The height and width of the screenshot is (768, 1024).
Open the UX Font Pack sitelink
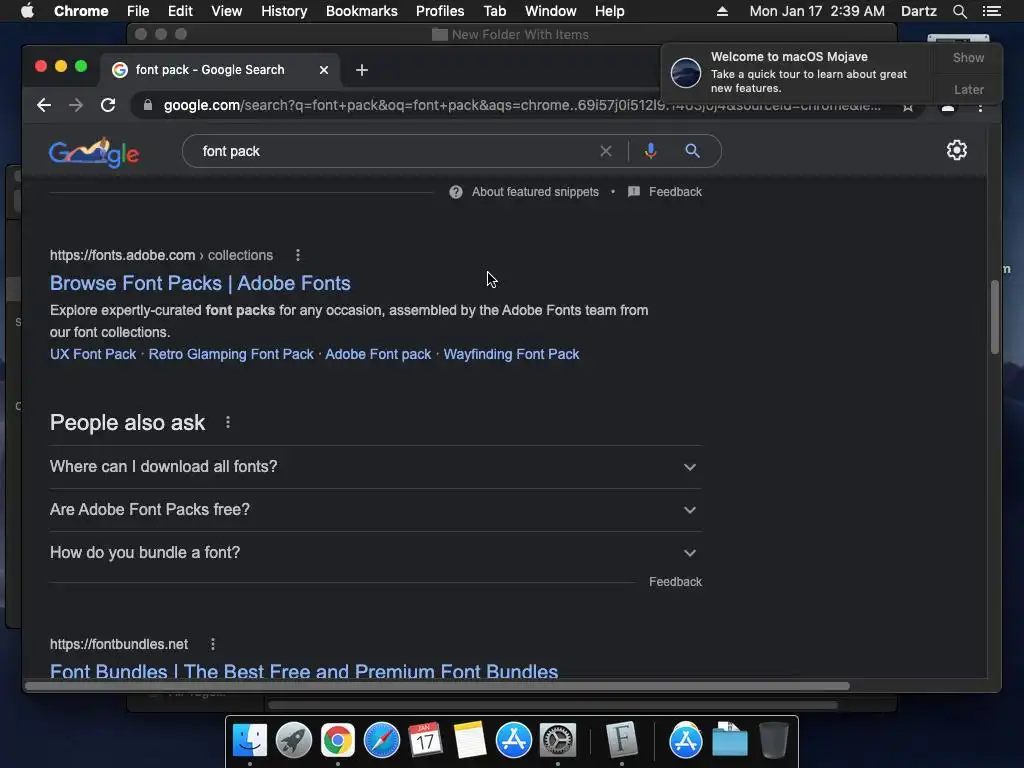click(x=93, y=355)
